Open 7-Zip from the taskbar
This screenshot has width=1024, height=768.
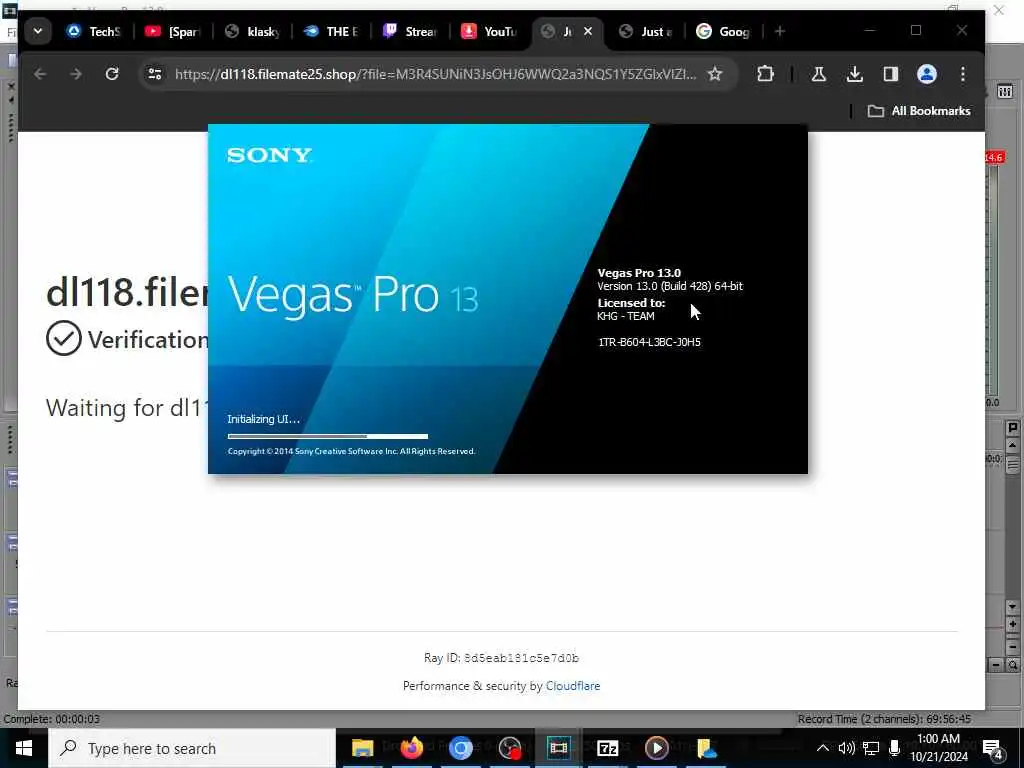[607, 748]
